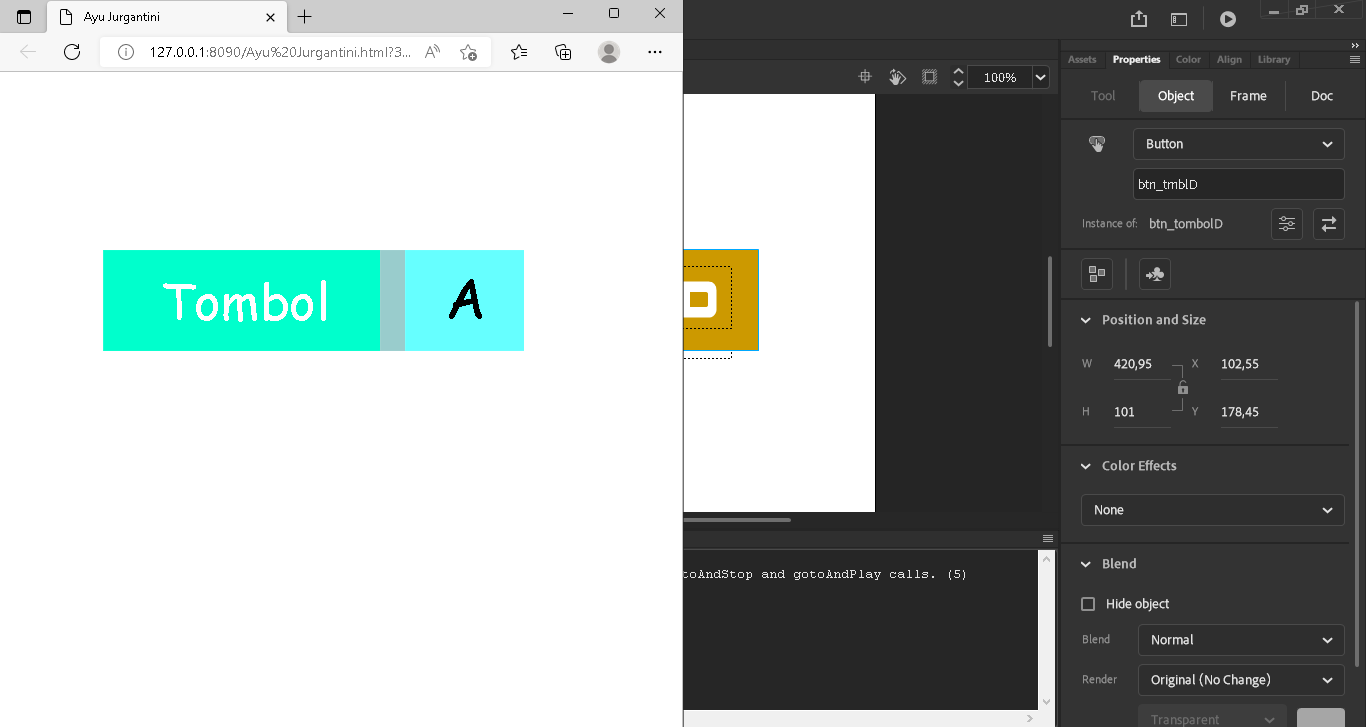
Task: Click the W value 420,95
Action: point(1141,364)
